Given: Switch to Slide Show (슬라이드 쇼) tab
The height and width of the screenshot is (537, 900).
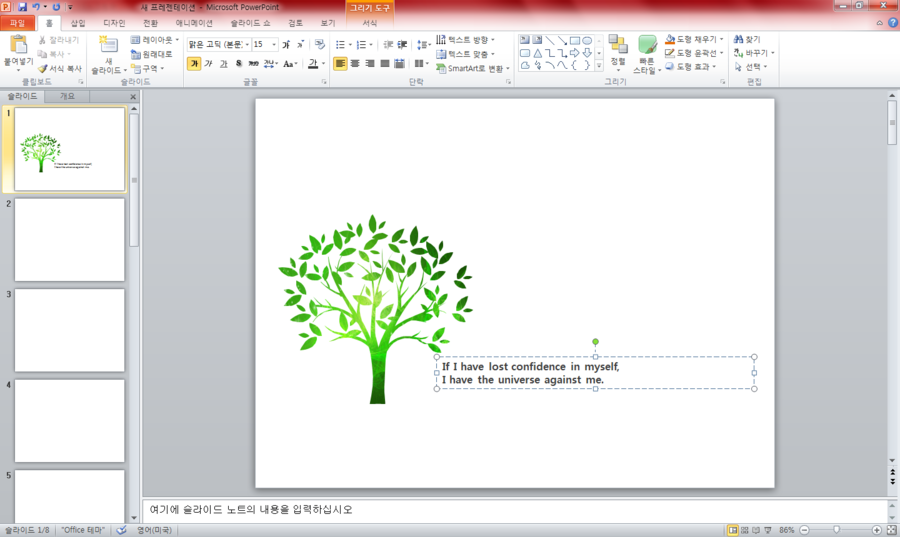Looking at the screenshot, I should (x=250, y=24).
